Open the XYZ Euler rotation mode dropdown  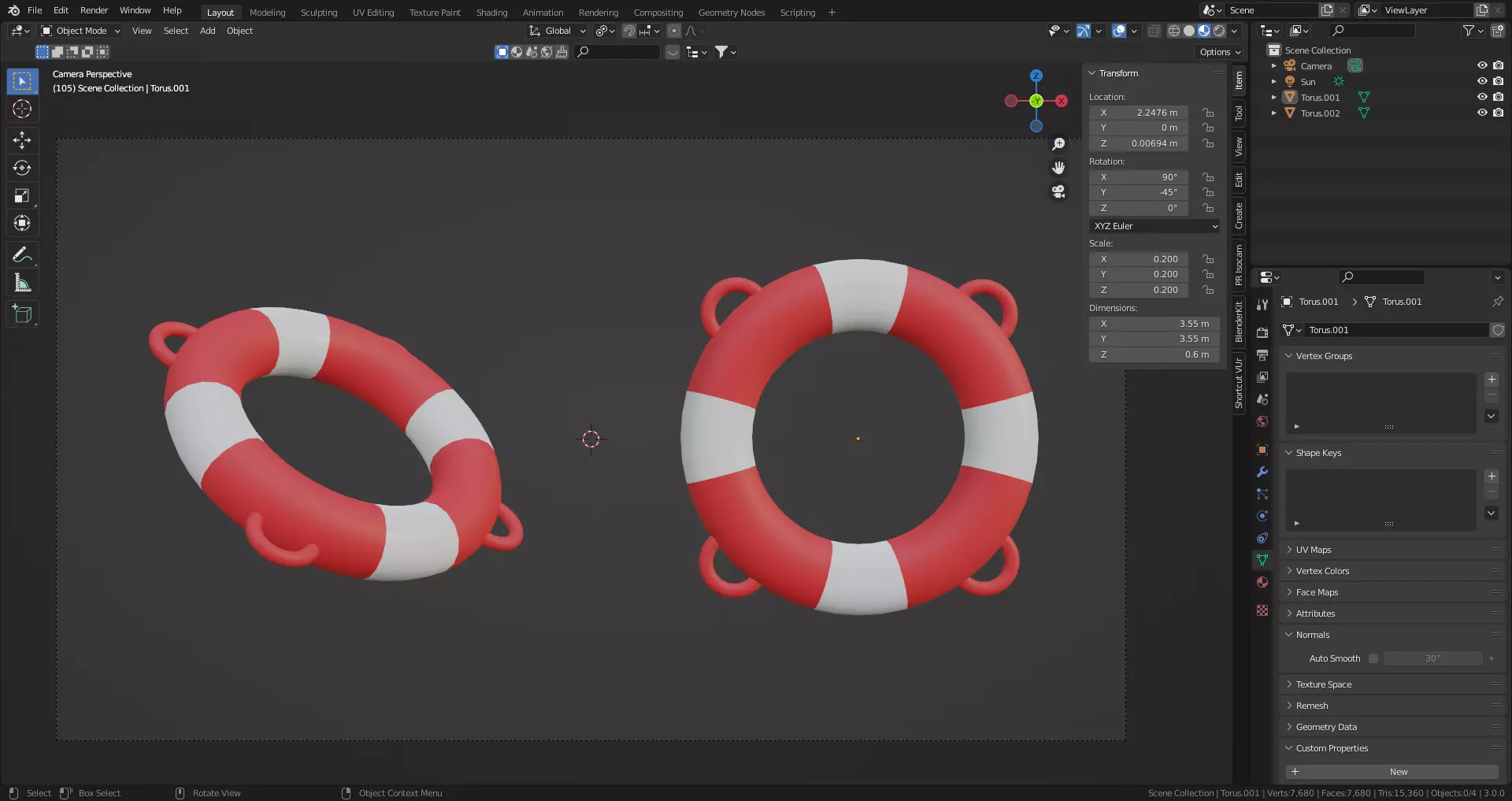tap(1154, 226)
